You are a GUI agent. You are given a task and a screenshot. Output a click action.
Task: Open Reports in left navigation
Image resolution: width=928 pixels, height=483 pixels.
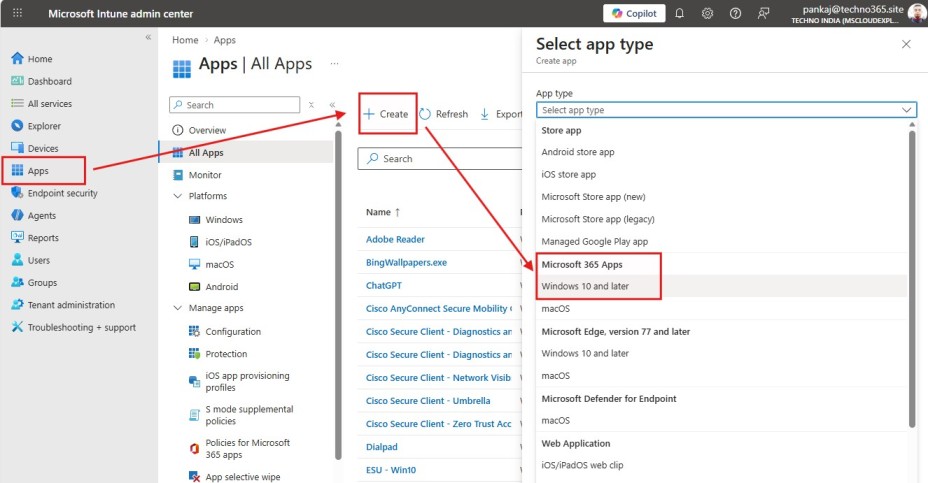coord(35,238)
